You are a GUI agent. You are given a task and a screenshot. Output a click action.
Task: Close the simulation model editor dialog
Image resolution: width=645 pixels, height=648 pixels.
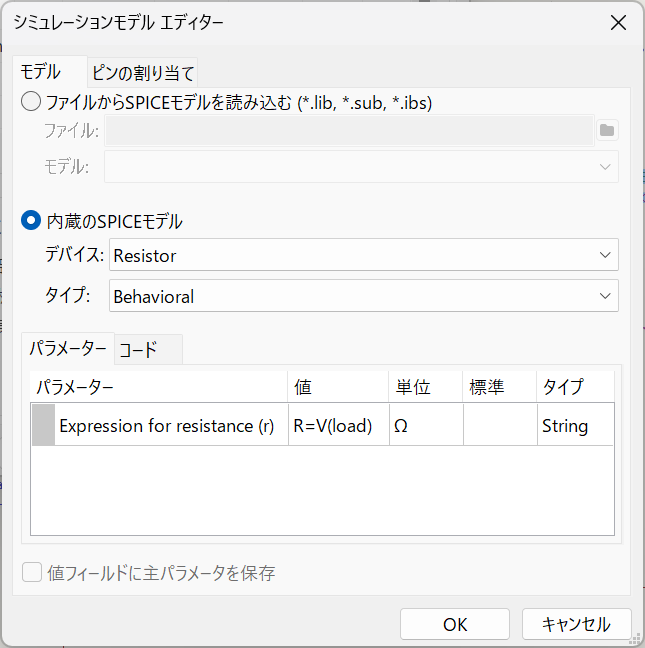tap(618, 23)
